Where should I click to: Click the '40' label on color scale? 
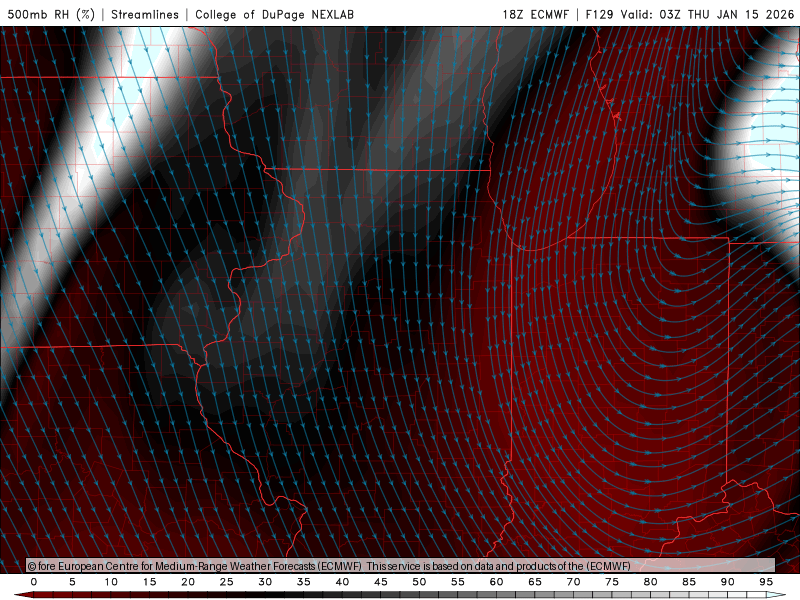coord(342,582)
